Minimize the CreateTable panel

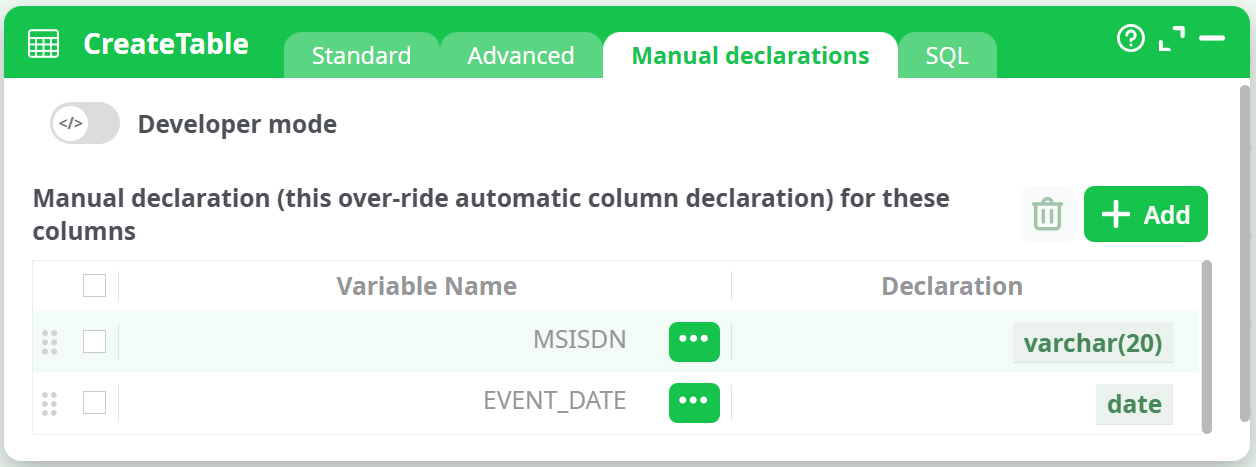point(1212,39)
